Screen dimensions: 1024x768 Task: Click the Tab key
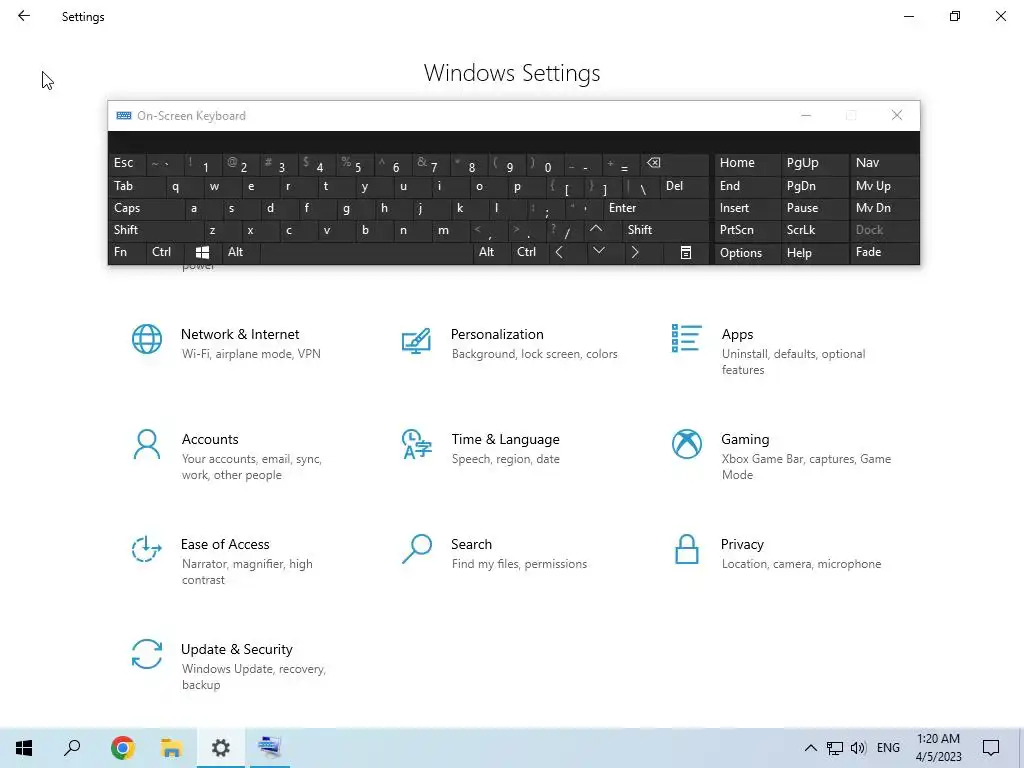pyautogui.click(x=136, y=185)
